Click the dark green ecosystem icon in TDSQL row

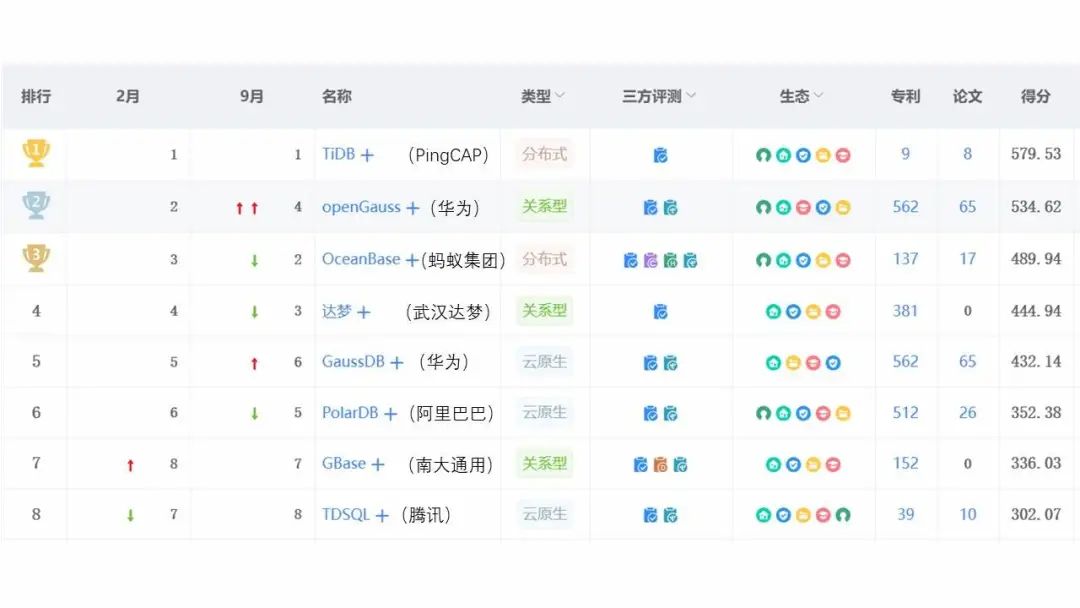pos(842,515)
